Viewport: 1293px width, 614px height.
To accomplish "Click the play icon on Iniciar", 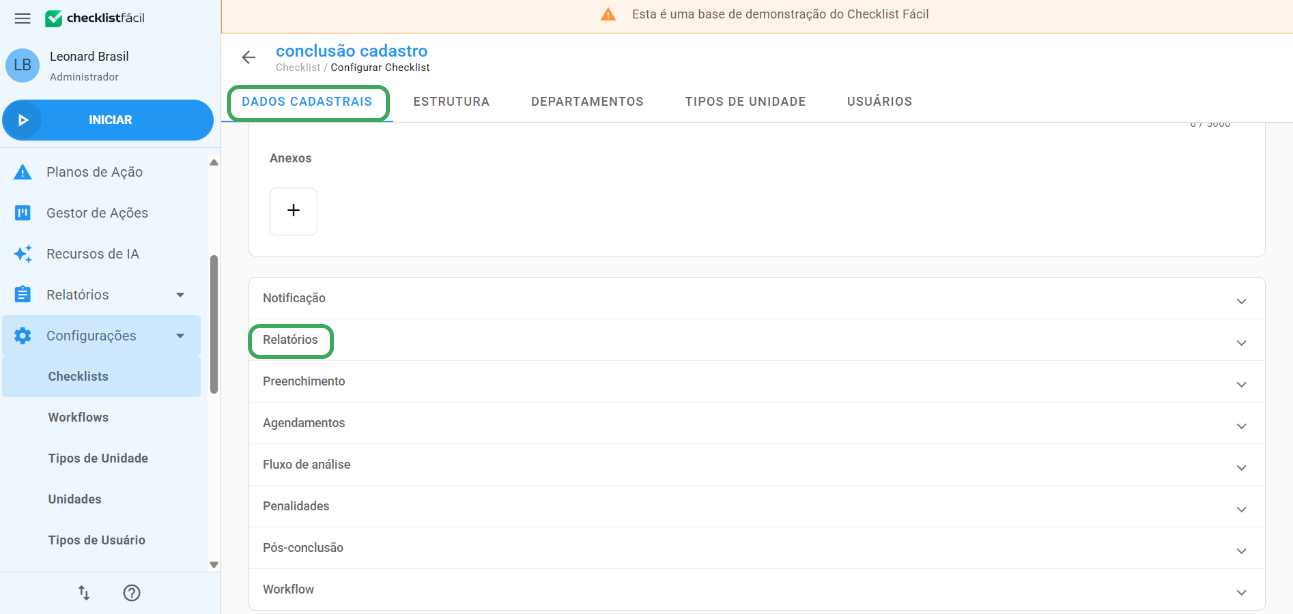I will click(x=23, y=120).
